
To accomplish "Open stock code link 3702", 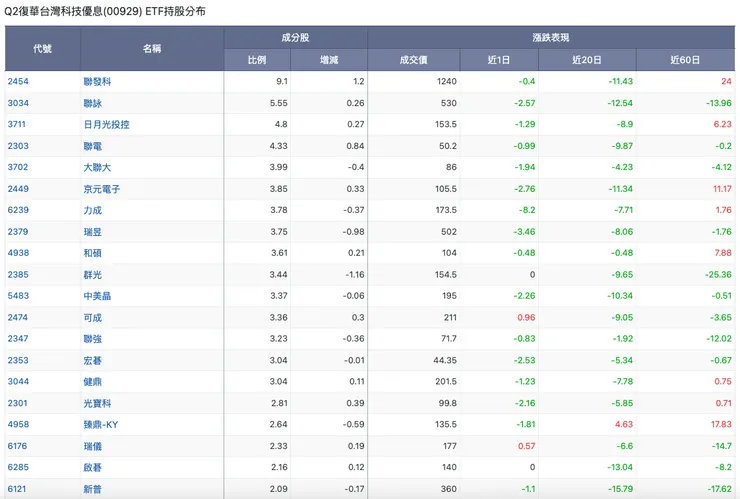I will pyautogui.click(x=18, y=167).
